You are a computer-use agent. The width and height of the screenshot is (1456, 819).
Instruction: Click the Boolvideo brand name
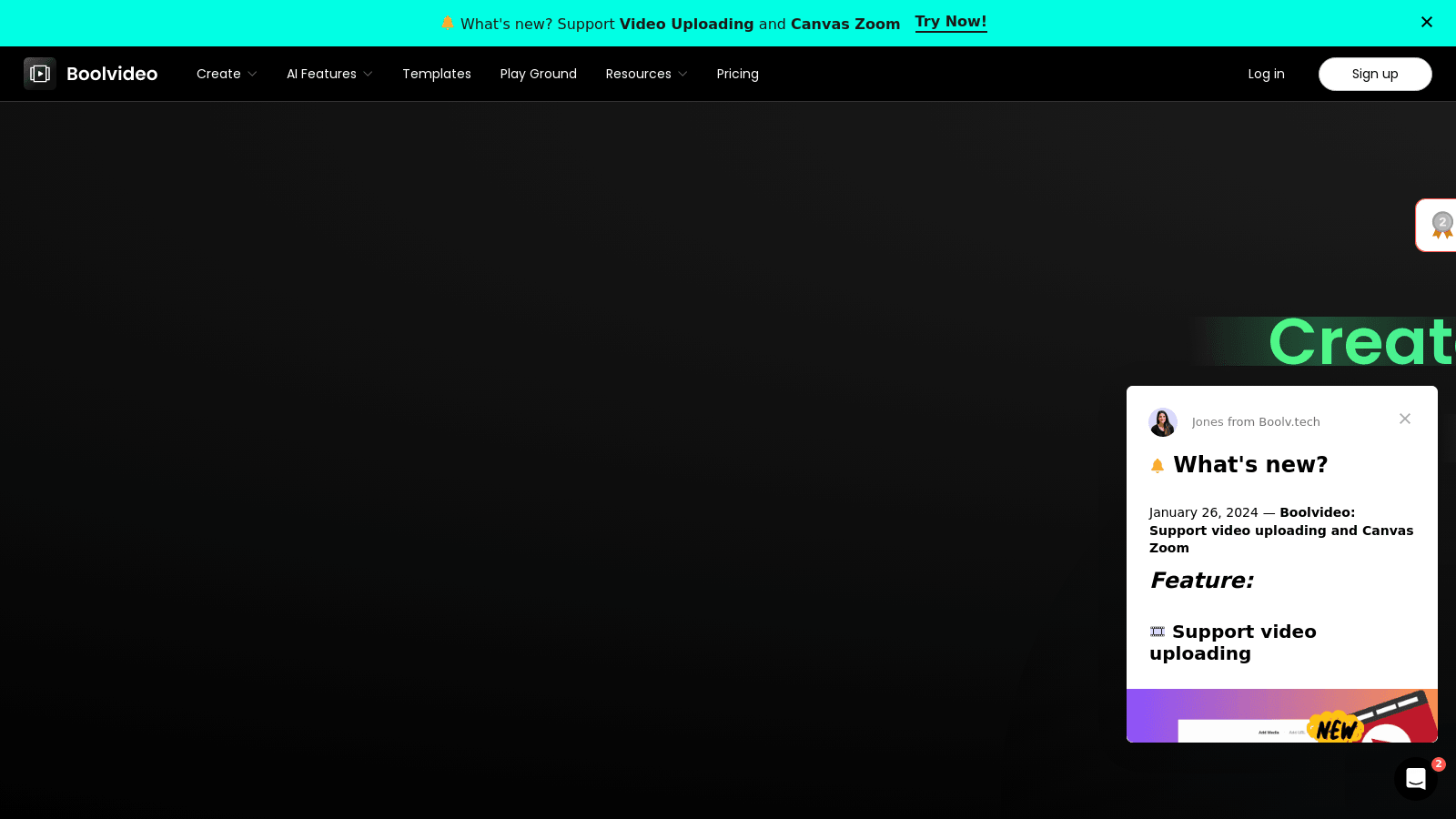click(112, 74)
